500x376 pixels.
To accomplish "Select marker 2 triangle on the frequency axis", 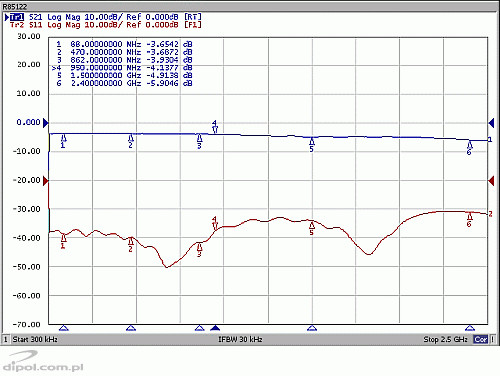I will coord(131,328).
